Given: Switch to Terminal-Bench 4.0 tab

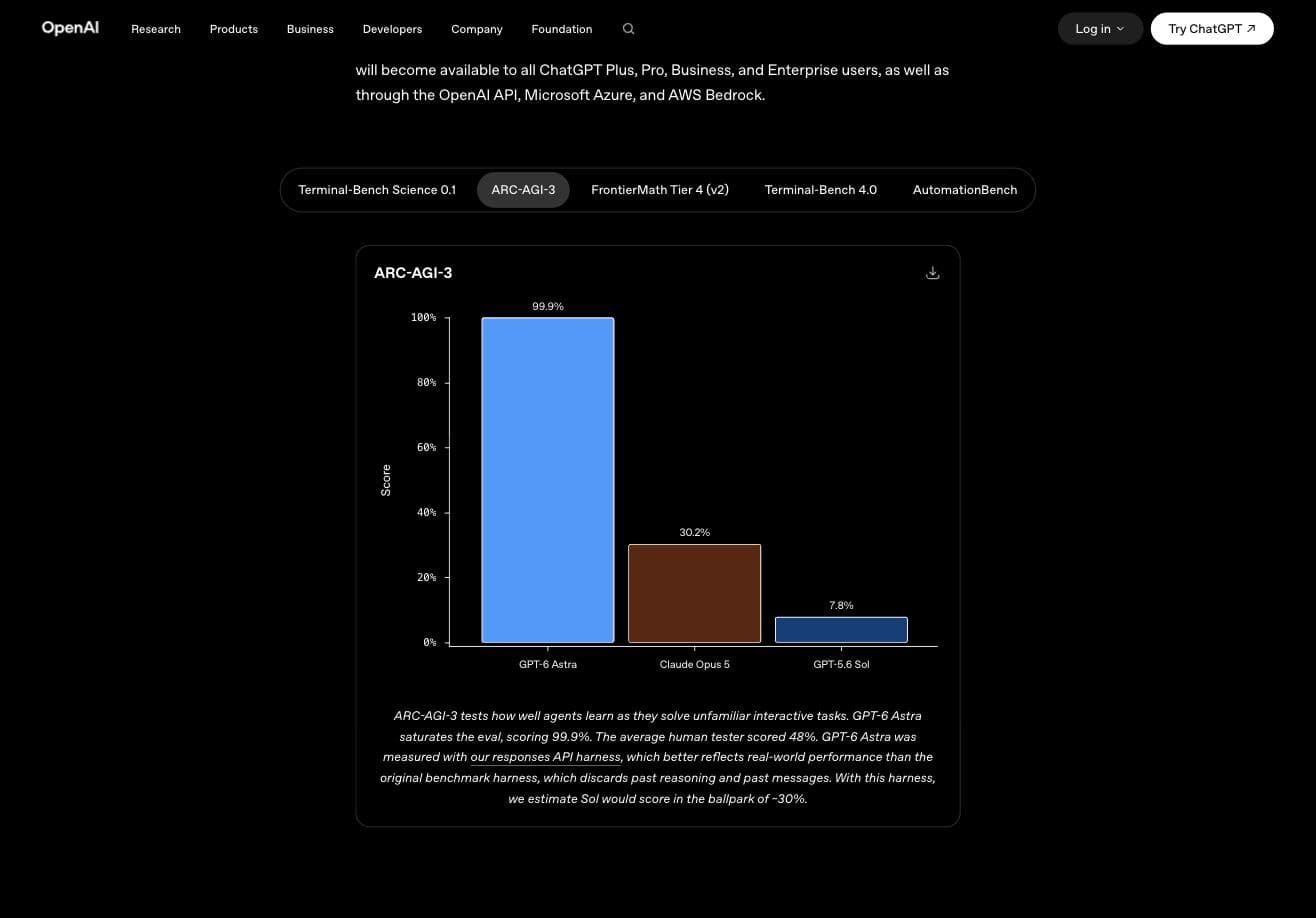Looking at the screenshot, I should coord(821,190).
